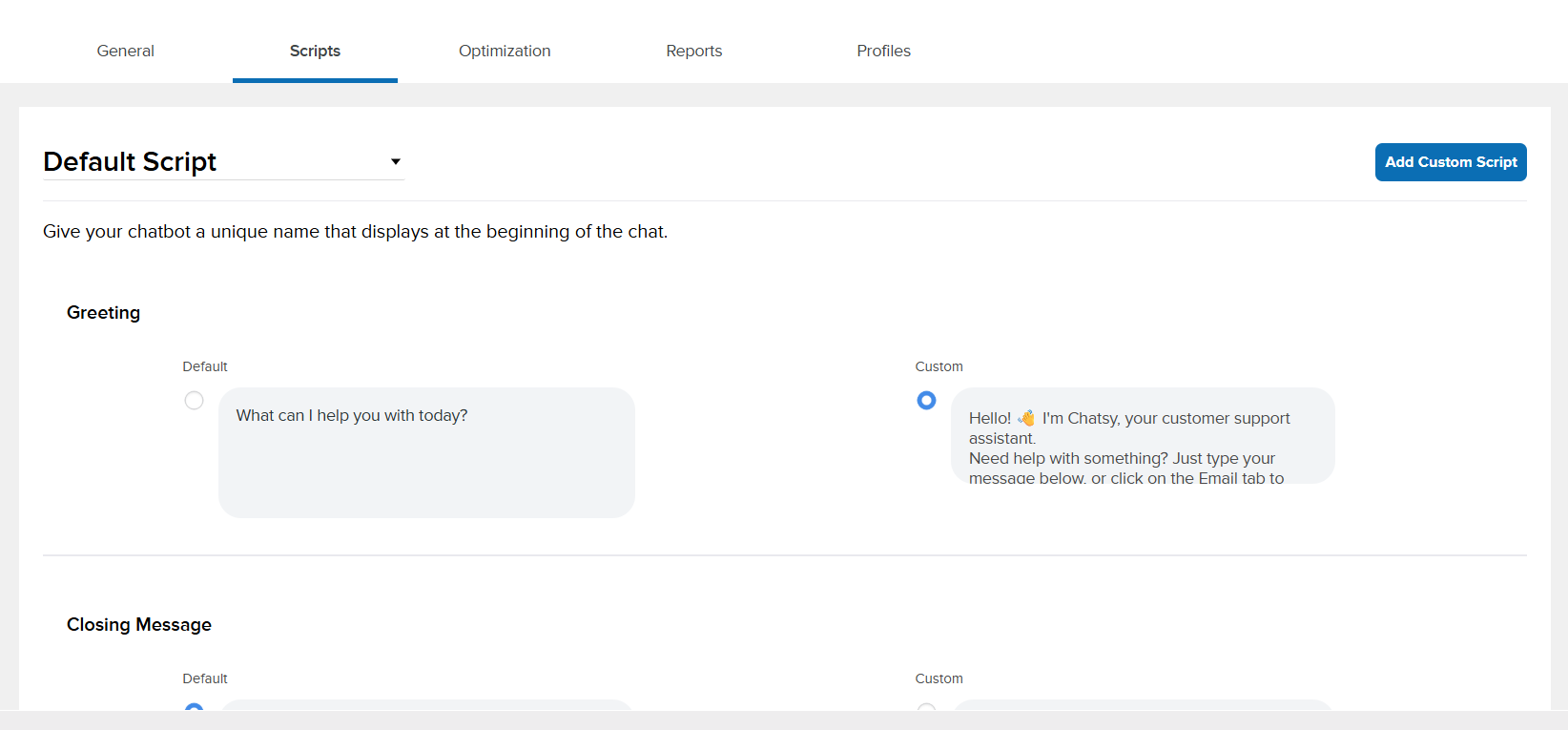Expand the Default Script dropdown arrow
Viewport: 1568px width, 730px height.
(x=395, y=161)
